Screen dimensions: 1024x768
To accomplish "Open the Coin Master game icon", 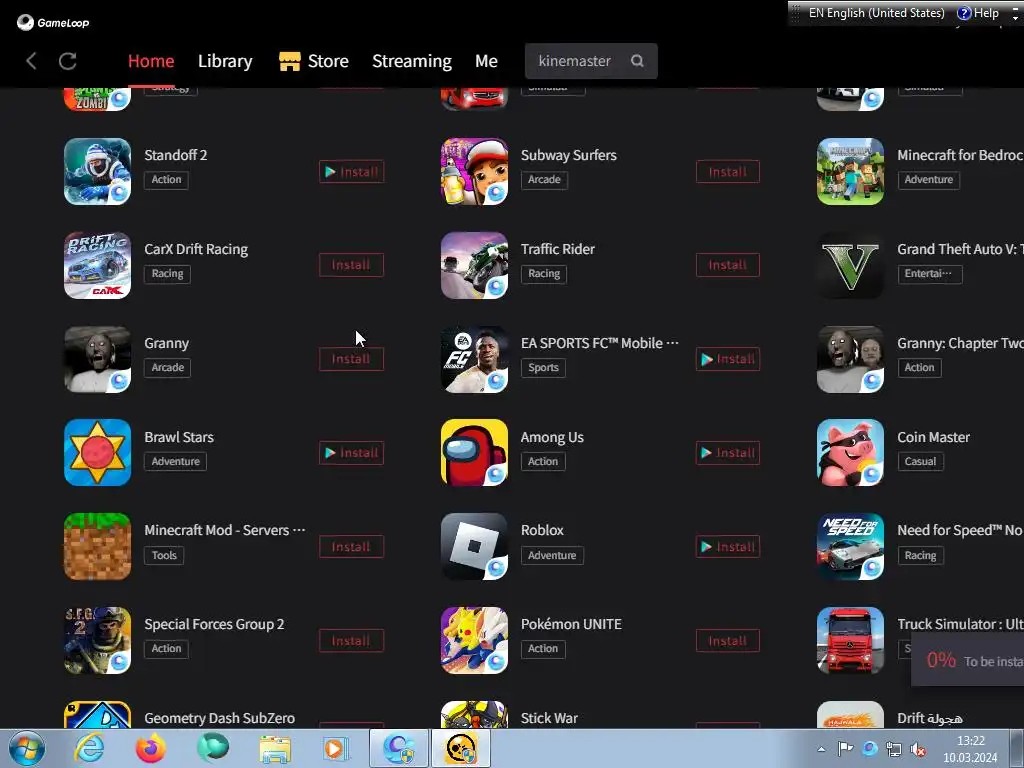I will pyautogui.click(x=850, y=453).
